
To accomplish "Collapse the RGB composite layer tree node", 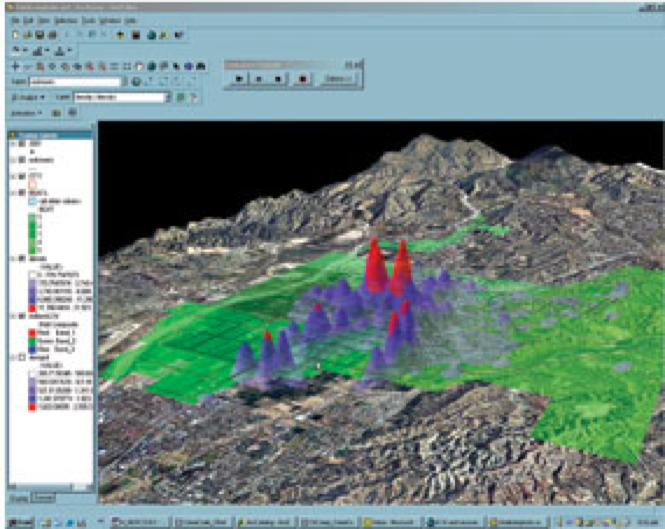I will (x=11, y=314).
